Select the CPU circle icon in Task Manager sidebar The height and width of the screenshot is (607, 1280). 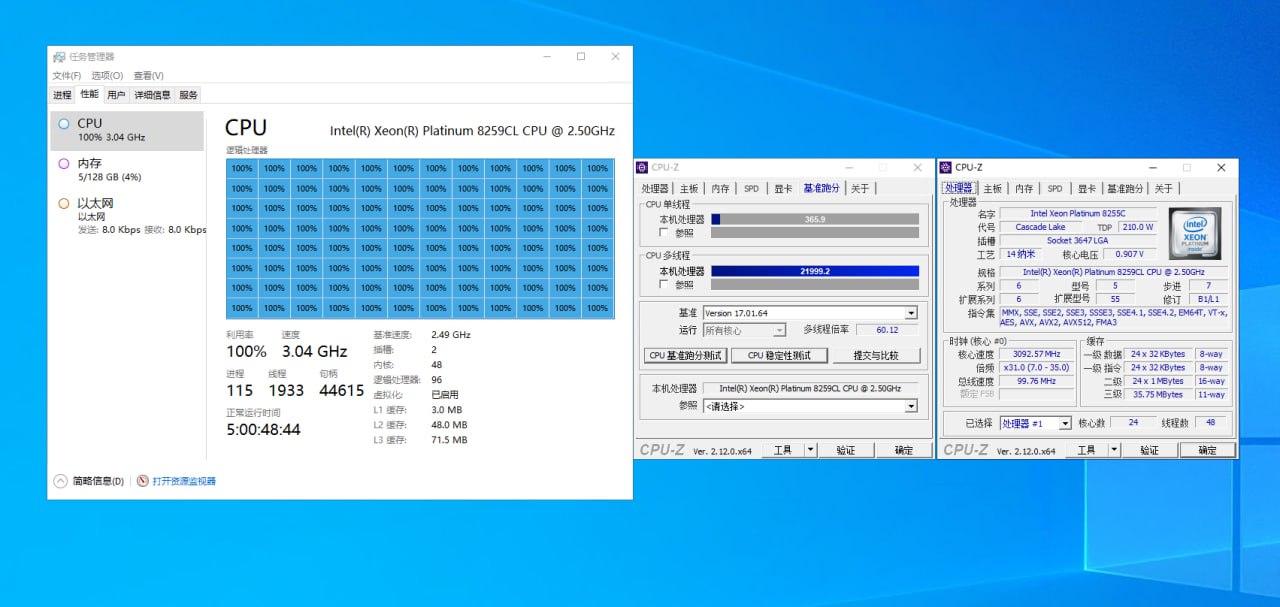pyautogui.click(x=64, y=124)
